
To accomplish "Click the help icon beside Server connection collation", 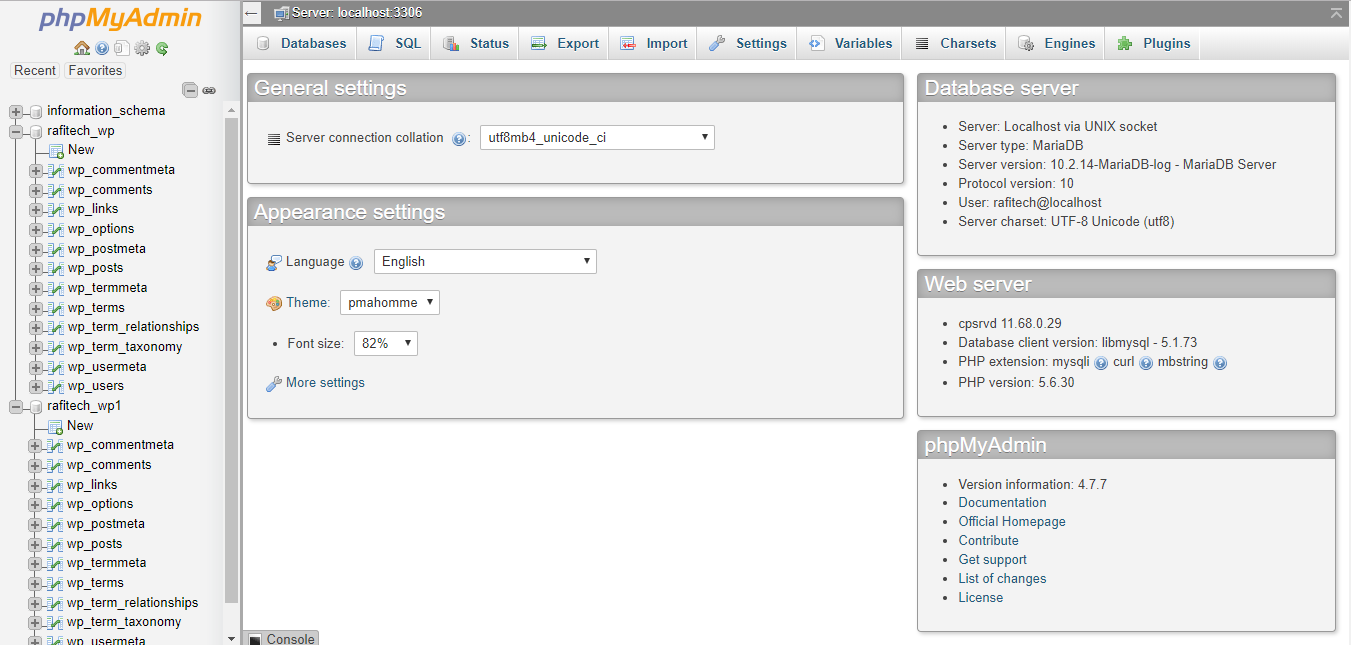I will point(459,139).
